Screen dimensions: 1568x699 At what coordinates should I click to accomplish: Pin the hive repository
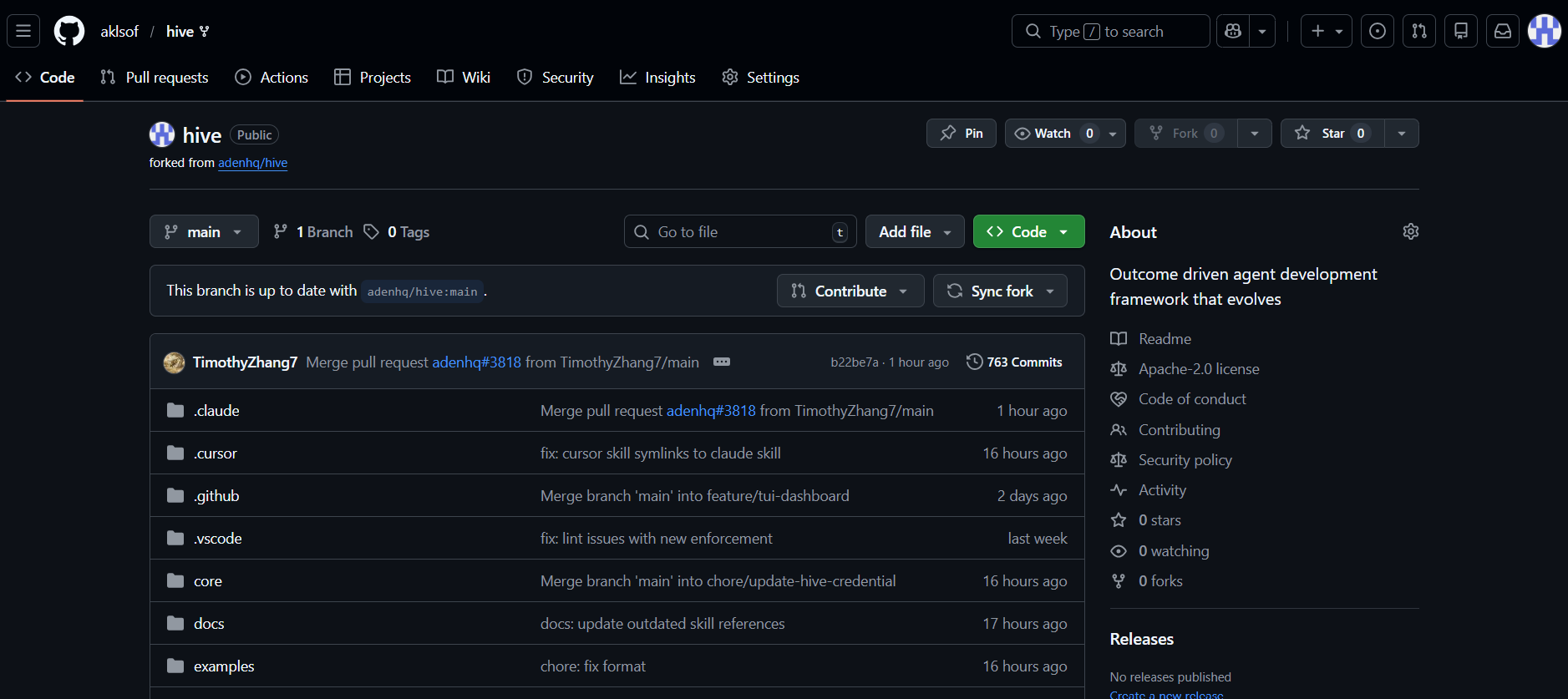click(962, 134)
